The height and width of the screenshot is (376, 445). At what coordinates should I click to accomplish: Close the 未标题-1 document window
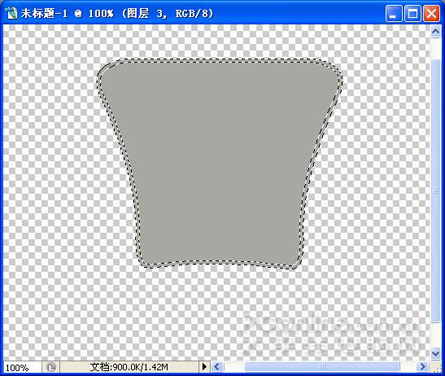click(x=431, y=14)
